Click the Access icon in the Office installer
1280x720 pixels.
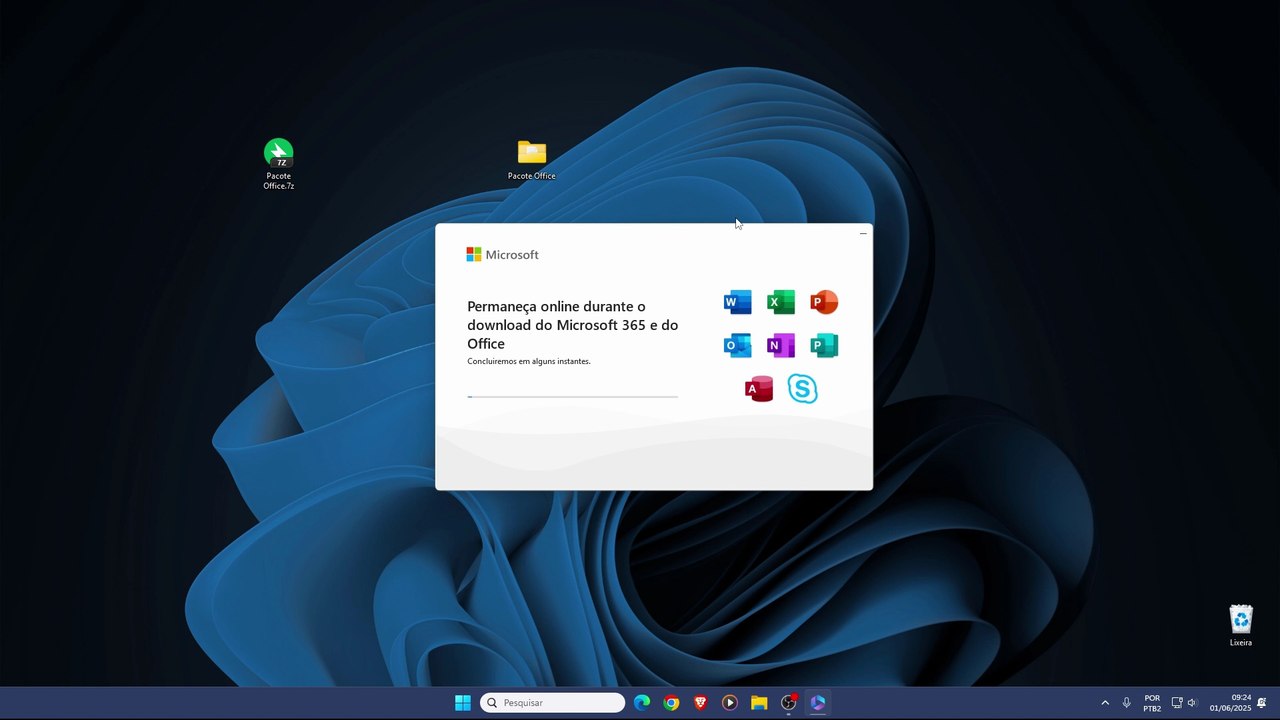[759, 389]
